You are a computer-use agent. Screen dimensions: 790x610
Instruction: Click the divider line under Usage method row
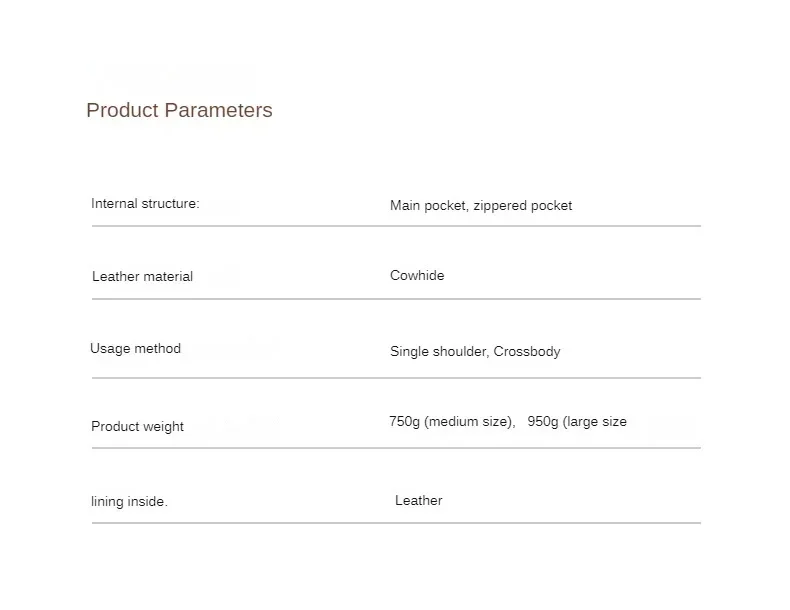[x=396, y=378]
